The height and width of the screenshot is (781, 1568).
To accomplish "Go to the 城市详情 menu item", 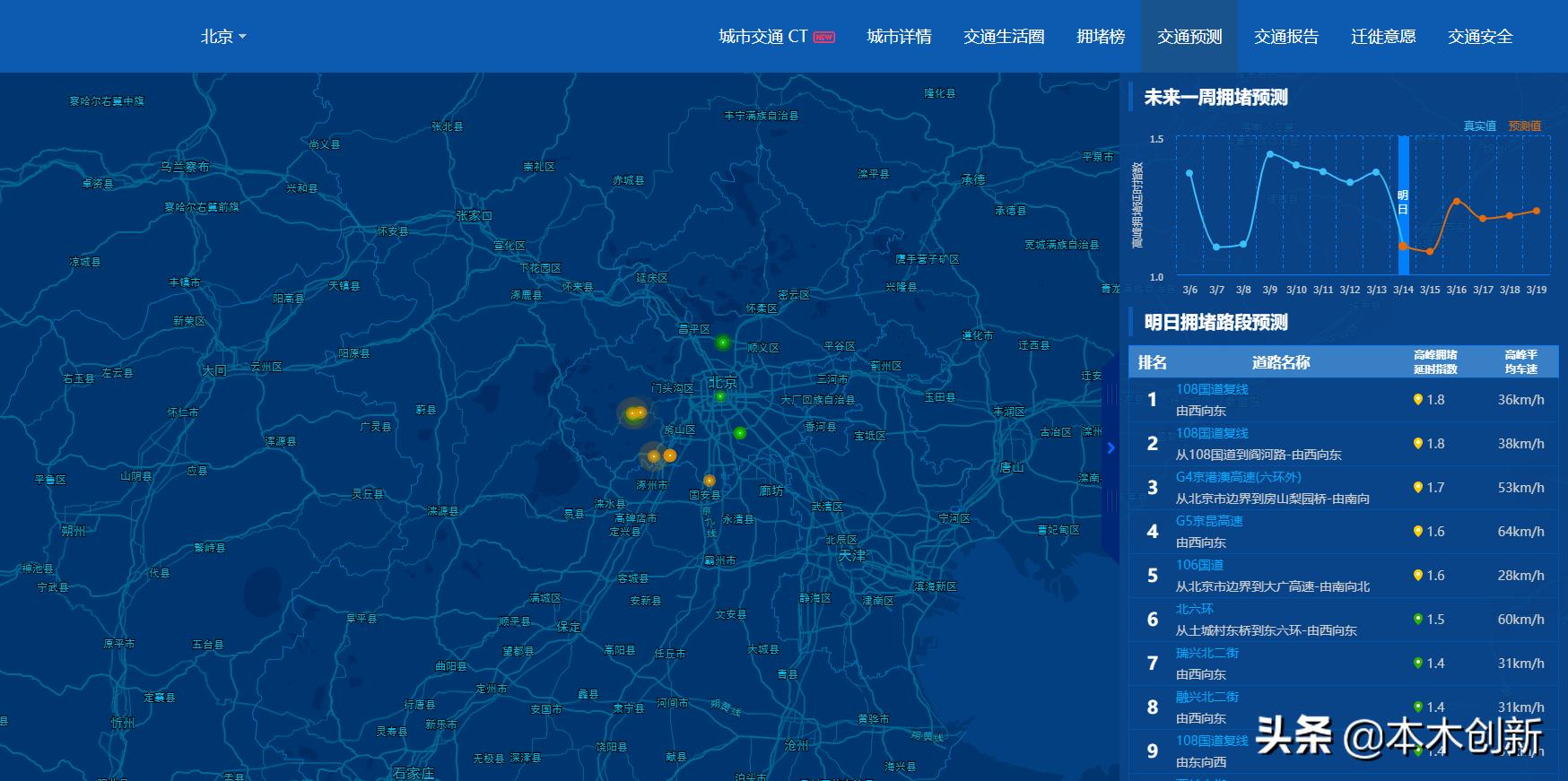I will pyautogui.click(x=899, y=37).
